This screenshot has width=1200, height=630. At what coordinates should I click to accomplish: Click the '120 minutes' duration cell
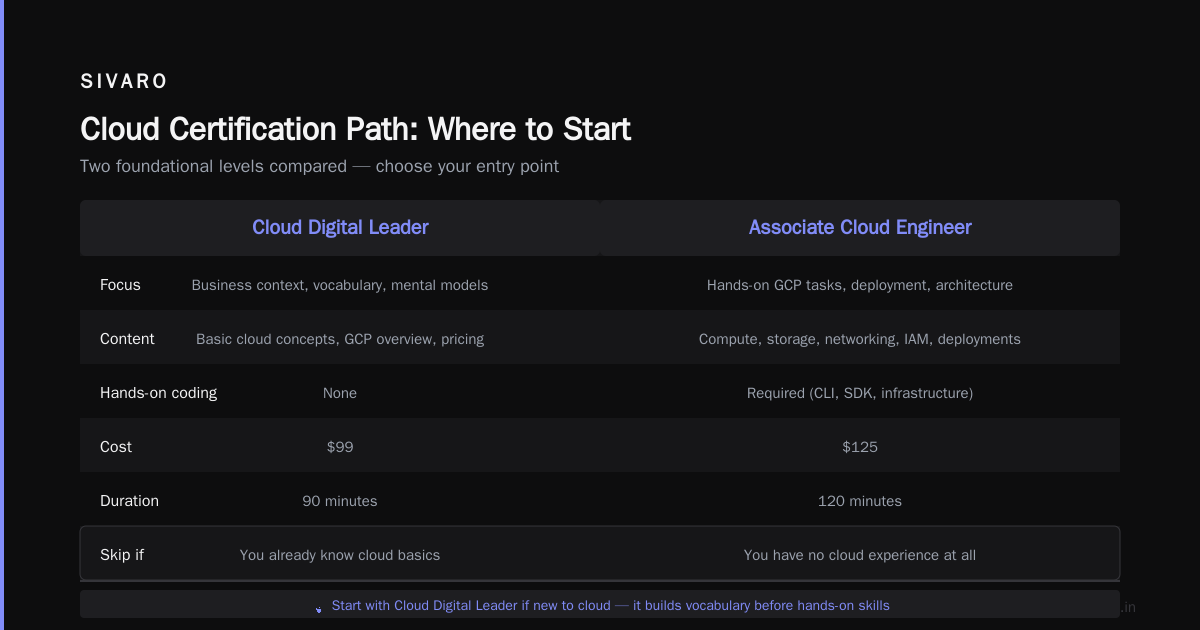(860, 501)
